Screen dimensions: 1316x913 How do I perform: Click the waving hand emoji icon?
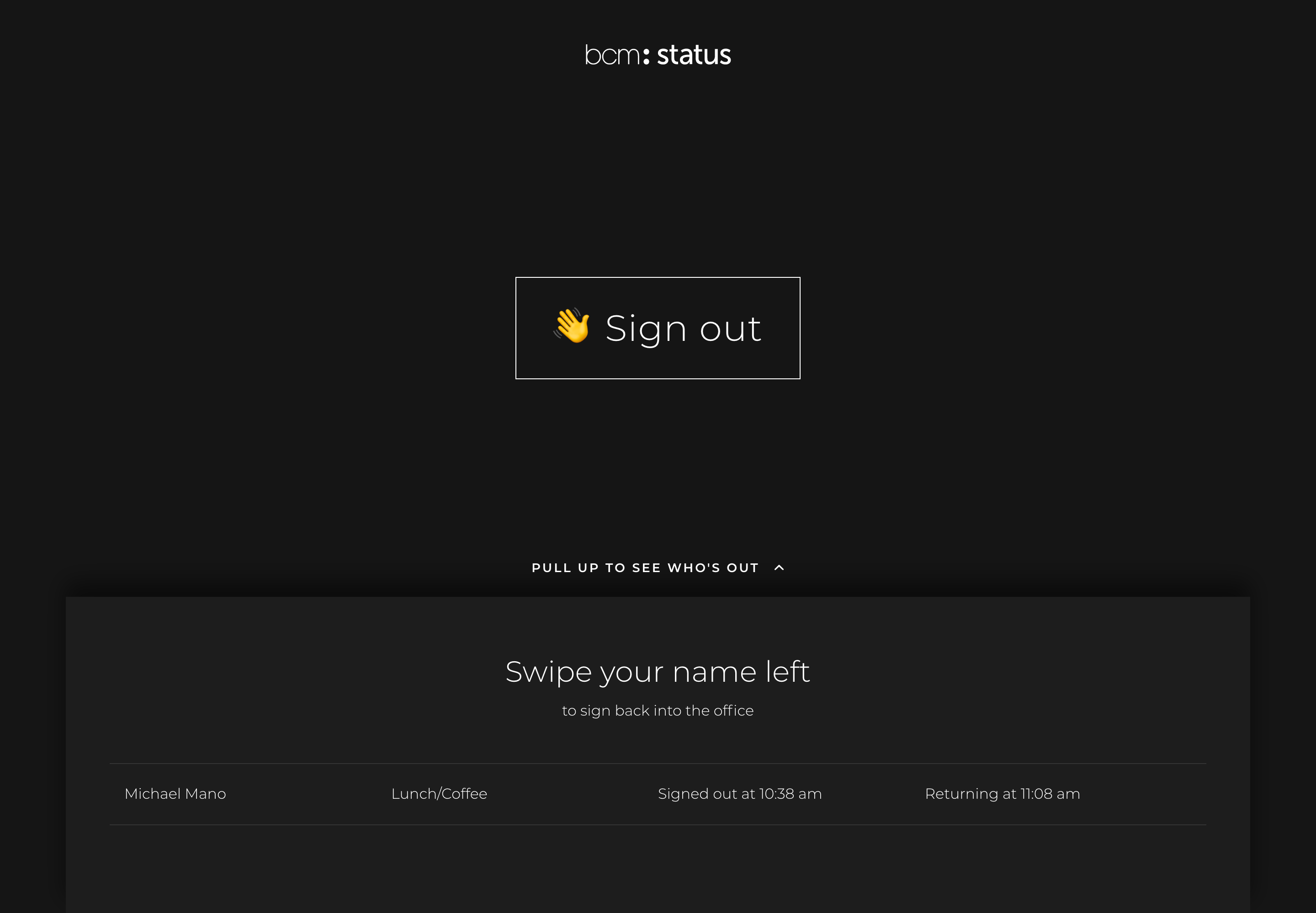tap(571, 326)
